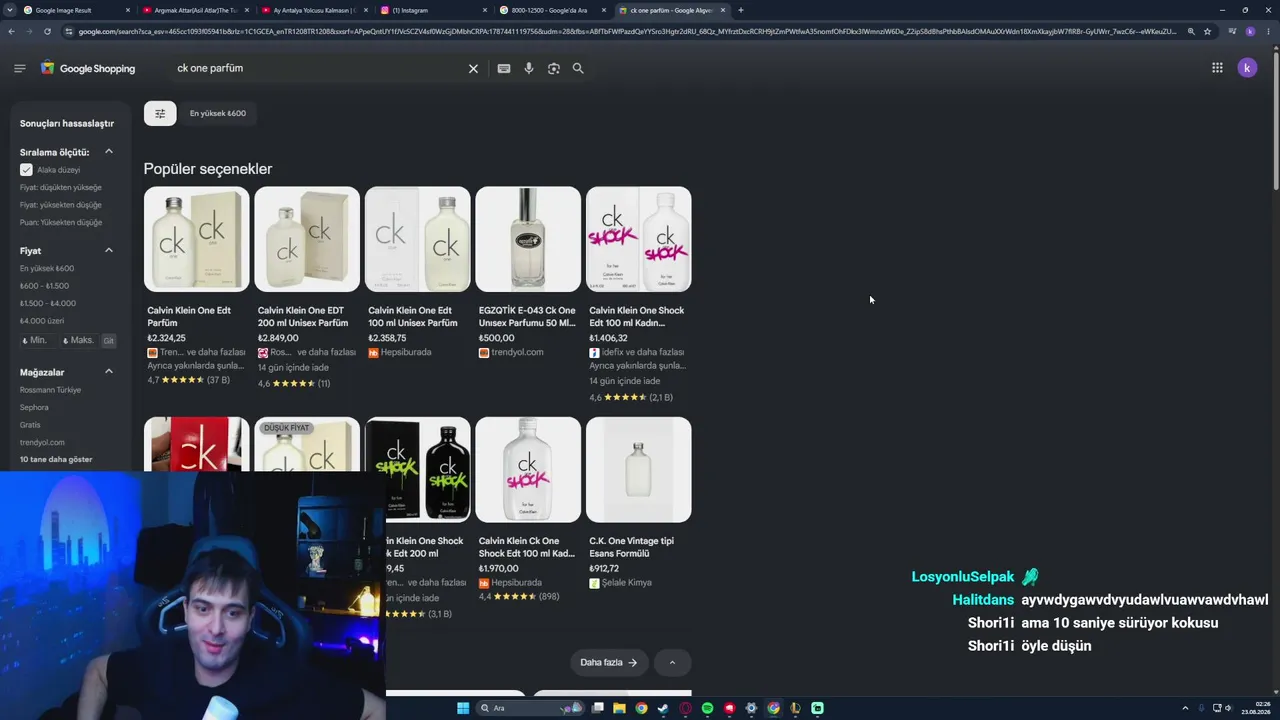Viewport: 1280px width, 720px height.
Task: Filter by price '₺4.000 üzeri'
Action: (42, 321)
